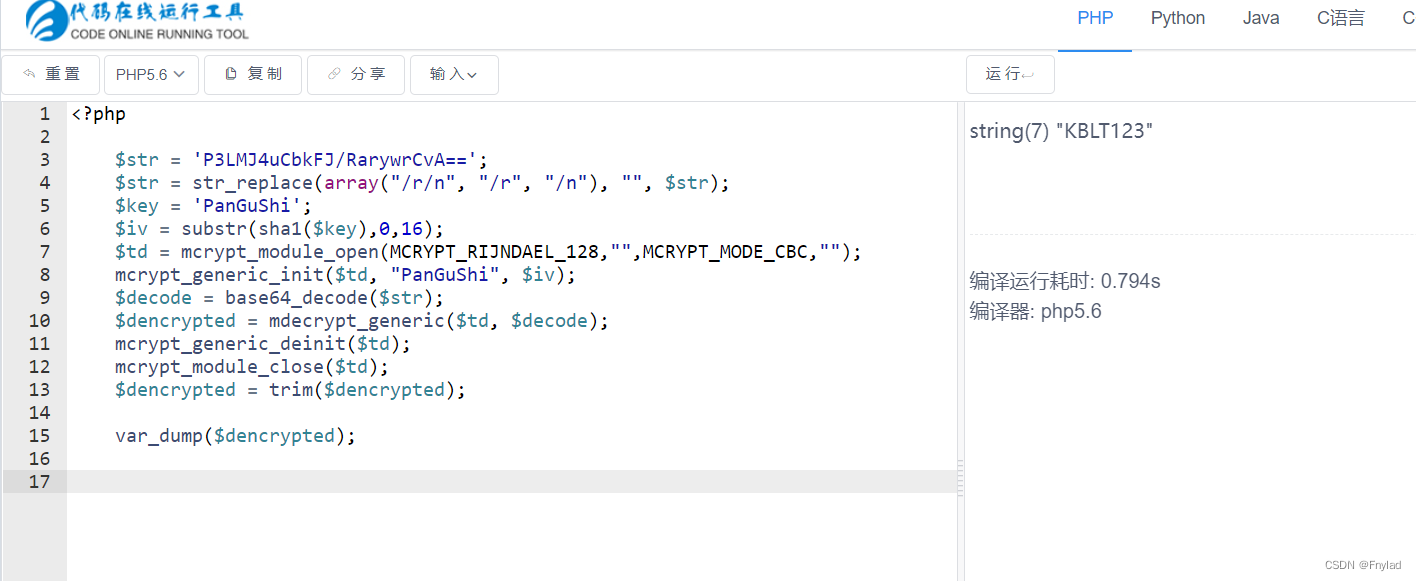The height and width of the screenshot is (581, 1416).
Task: Click the divider handle between editor and output
Action: [x=961, y=478]
